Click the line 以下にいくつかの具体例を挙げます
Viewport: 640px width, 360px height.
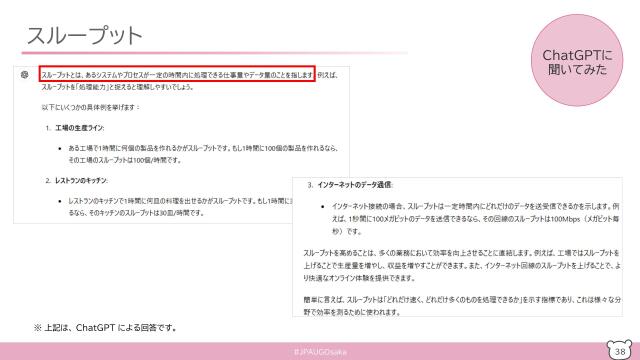point(91,107)
